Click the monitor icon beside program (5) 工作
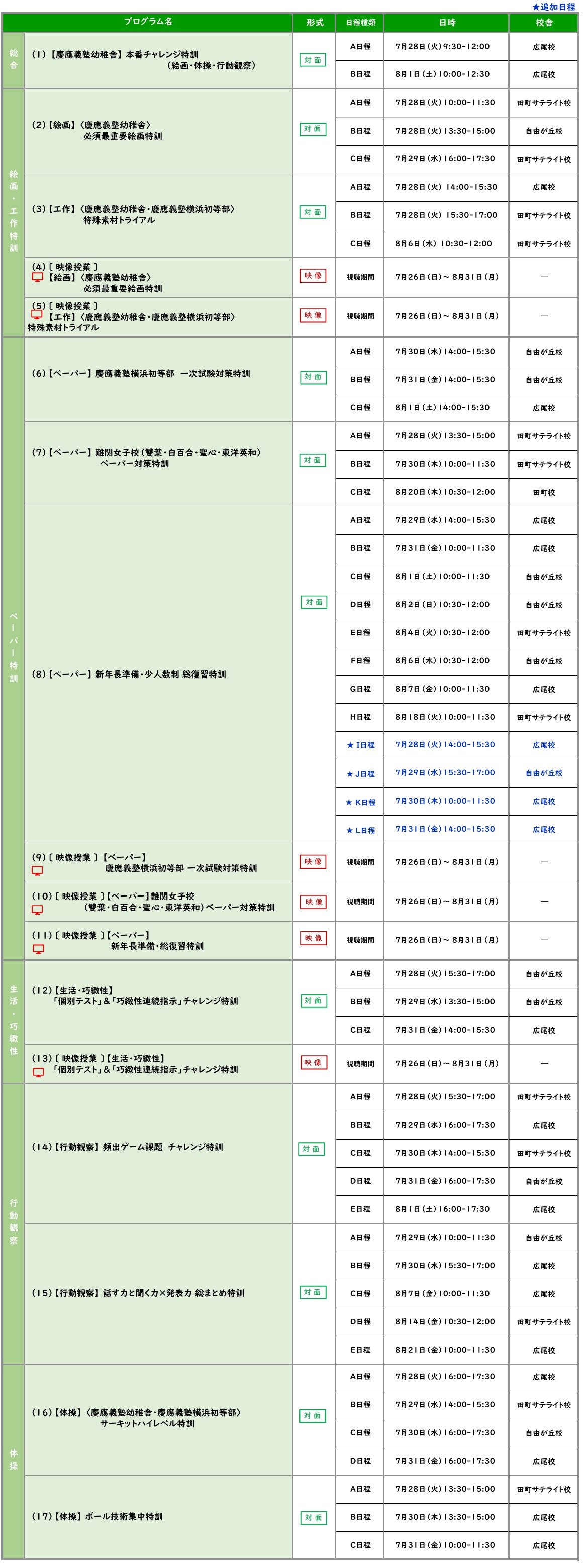Image resolution: width=587 pixels, height=1568 pixels. (38, 315)
